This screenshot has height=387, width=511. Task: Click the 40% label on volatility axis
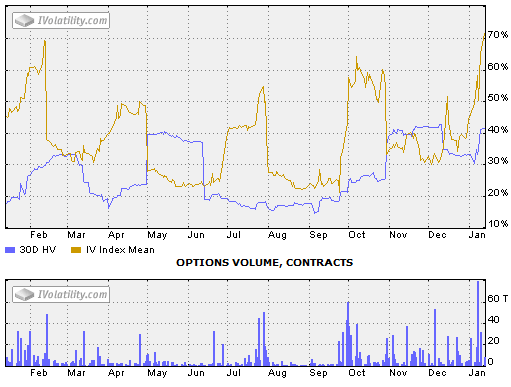coord(497,129)
